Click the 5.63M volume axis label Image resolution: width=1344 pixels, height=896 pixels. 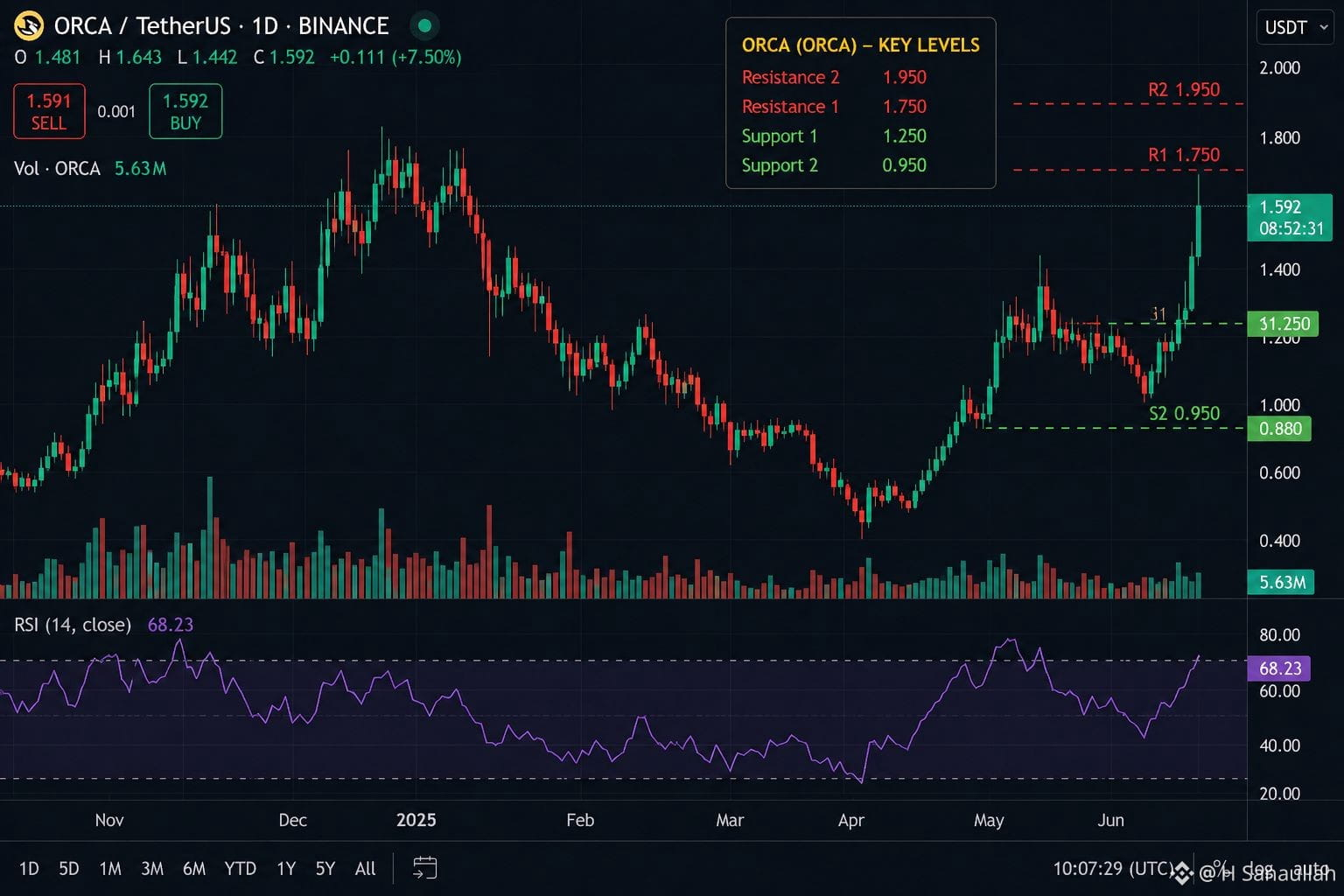(1281, 582)
